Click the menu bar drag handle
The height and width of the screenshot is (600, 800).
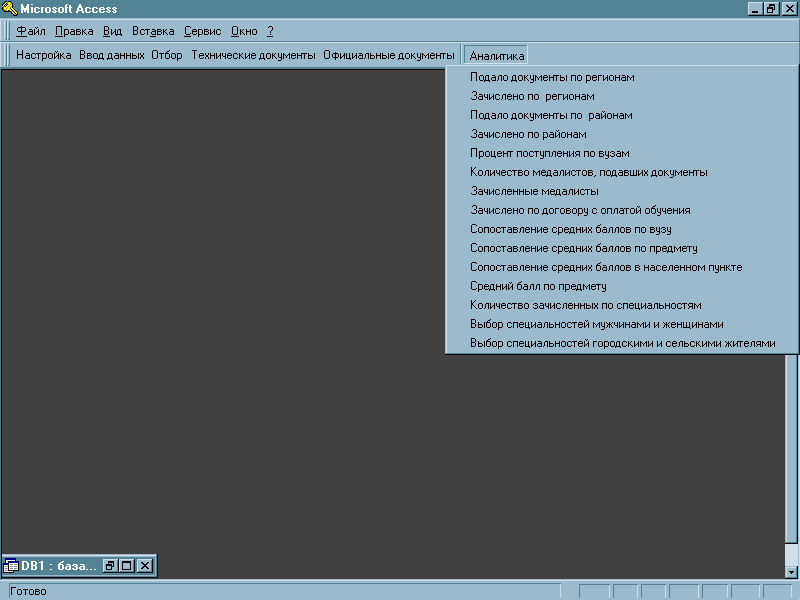click(7, 31)
